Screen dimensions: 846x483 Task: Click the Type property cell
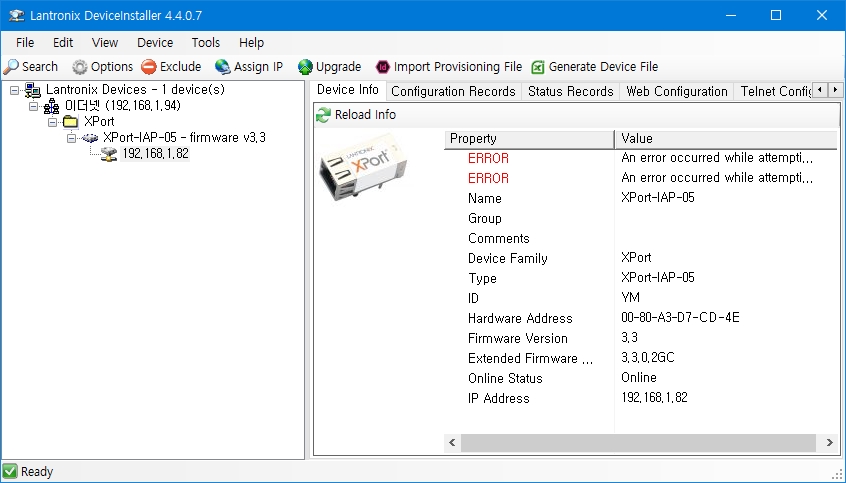(x=482, y=278)
